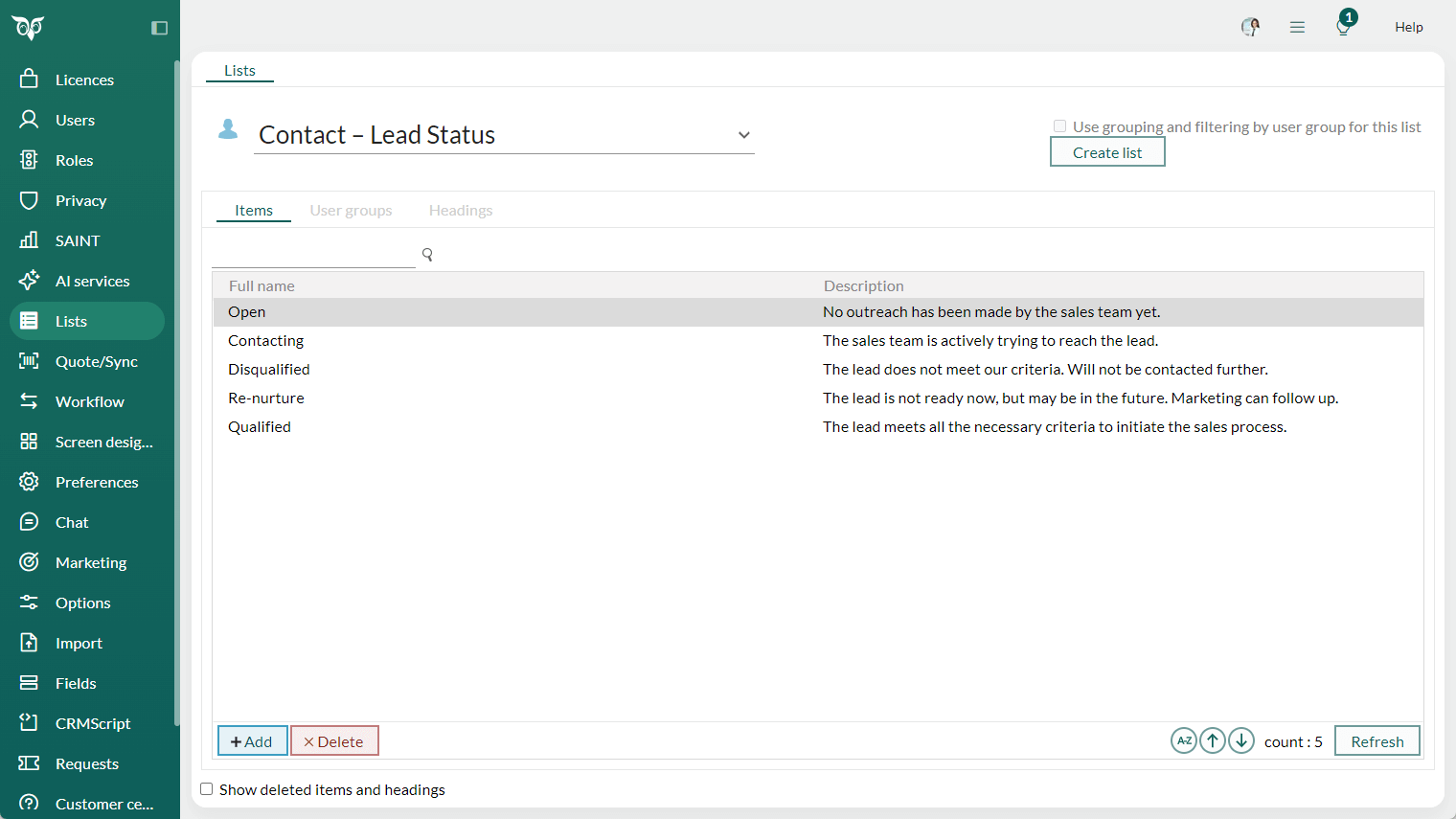Switch to the User groups tab
Image resolution: width=1456 pixels, height=819 pixels.
351,209
